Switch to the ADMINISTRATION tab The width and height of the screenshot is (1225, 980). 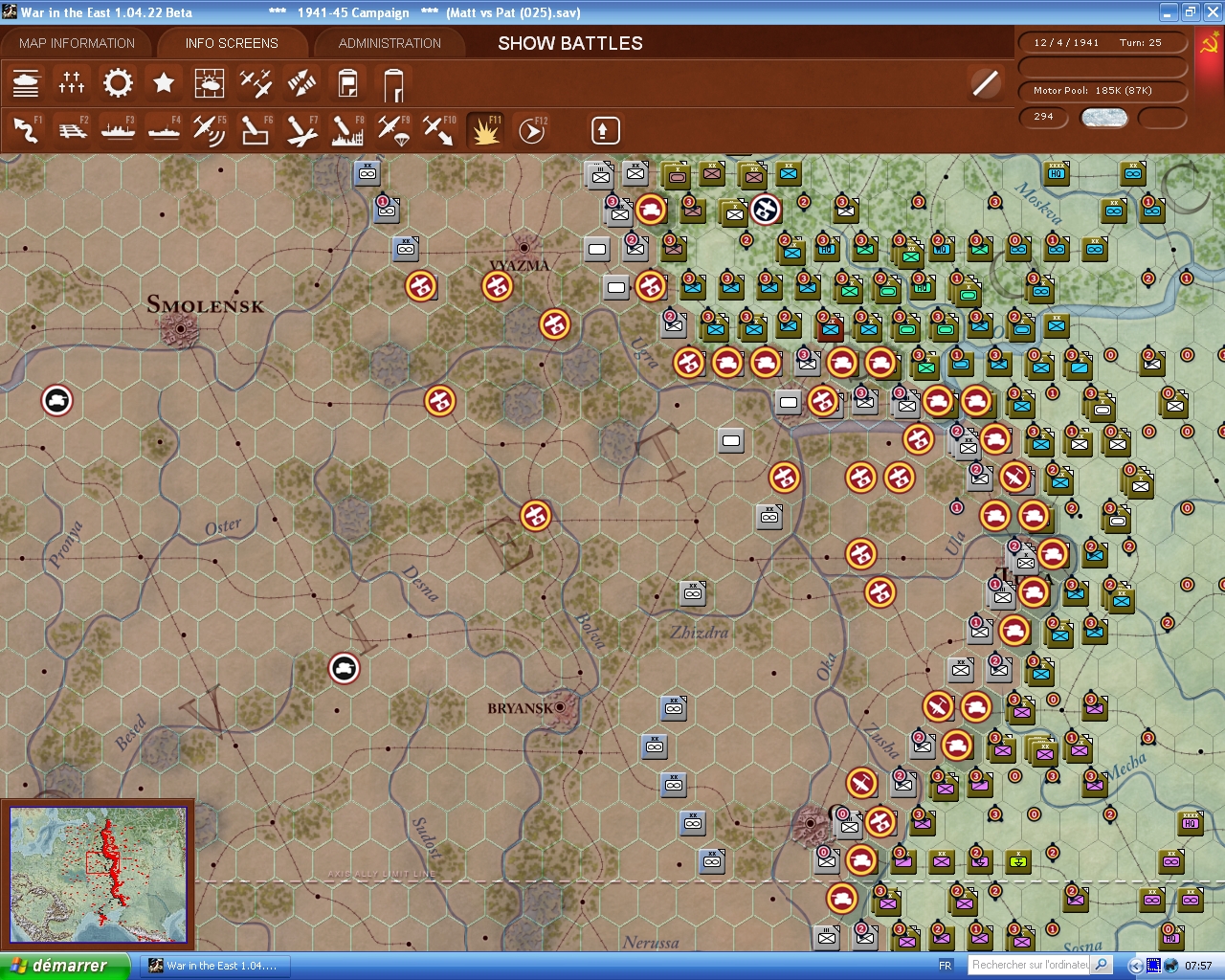(390, 43)
